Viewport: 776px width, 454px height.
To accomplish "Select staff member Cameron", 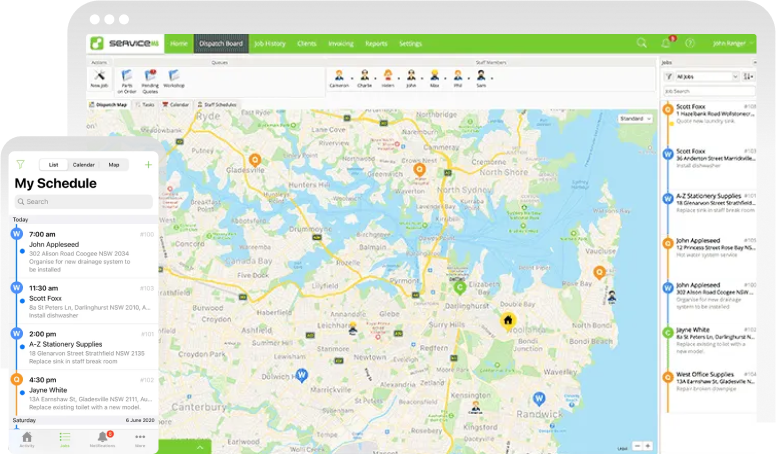I will coord(339,78).
